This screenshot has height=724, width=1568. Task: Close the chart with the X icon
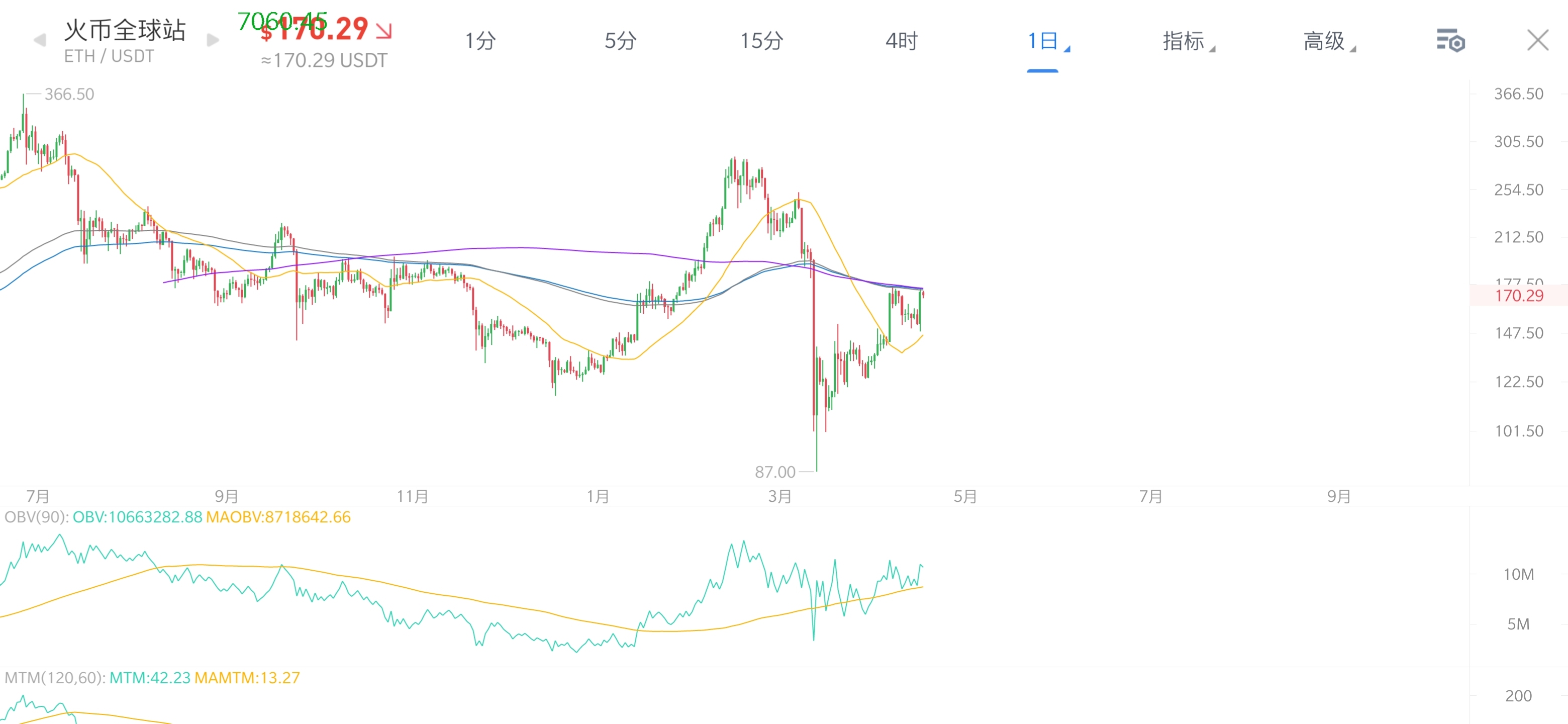point(1537,41)
